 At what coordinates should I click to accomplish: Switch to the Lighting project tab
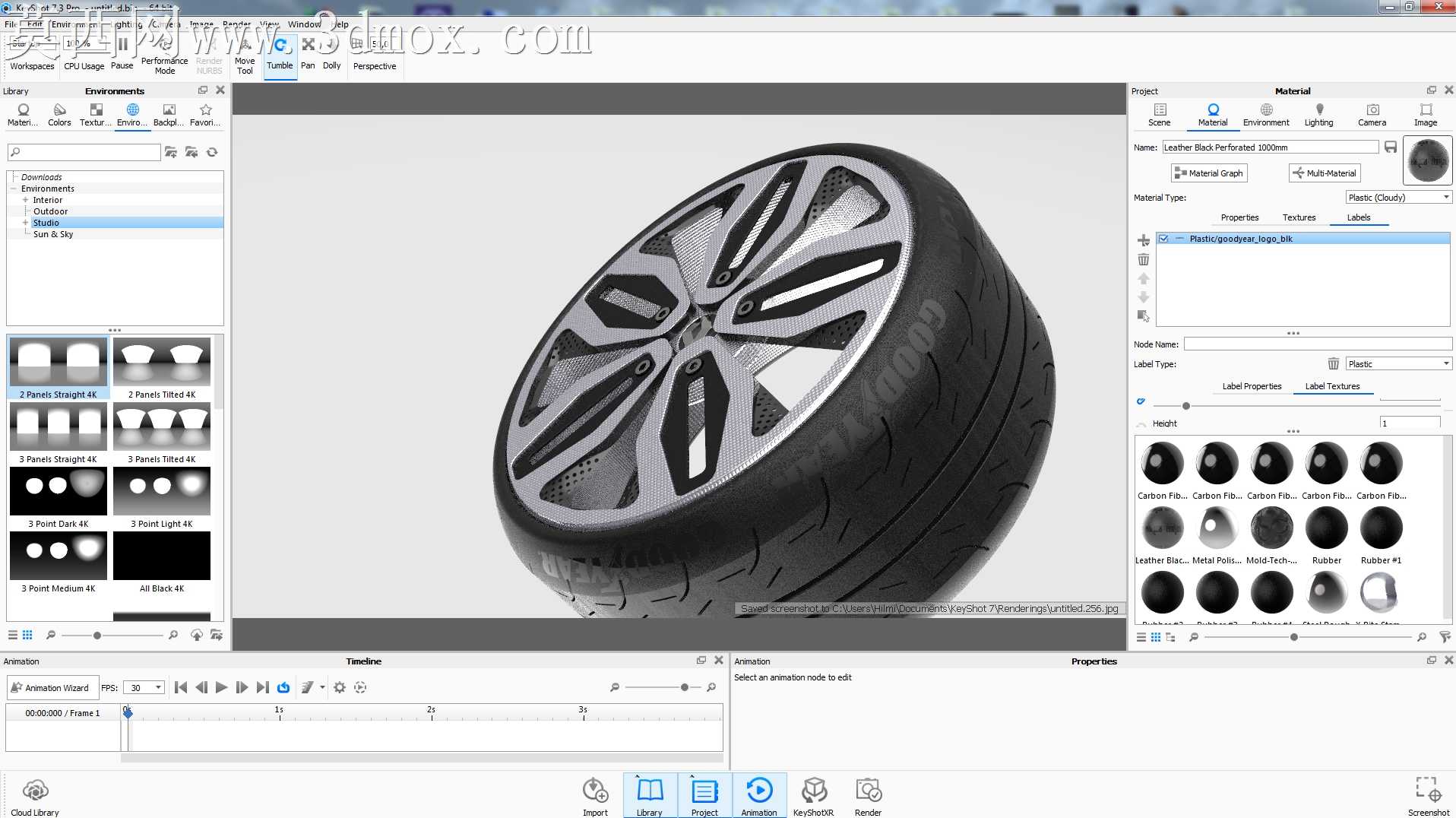point(1318,115)
